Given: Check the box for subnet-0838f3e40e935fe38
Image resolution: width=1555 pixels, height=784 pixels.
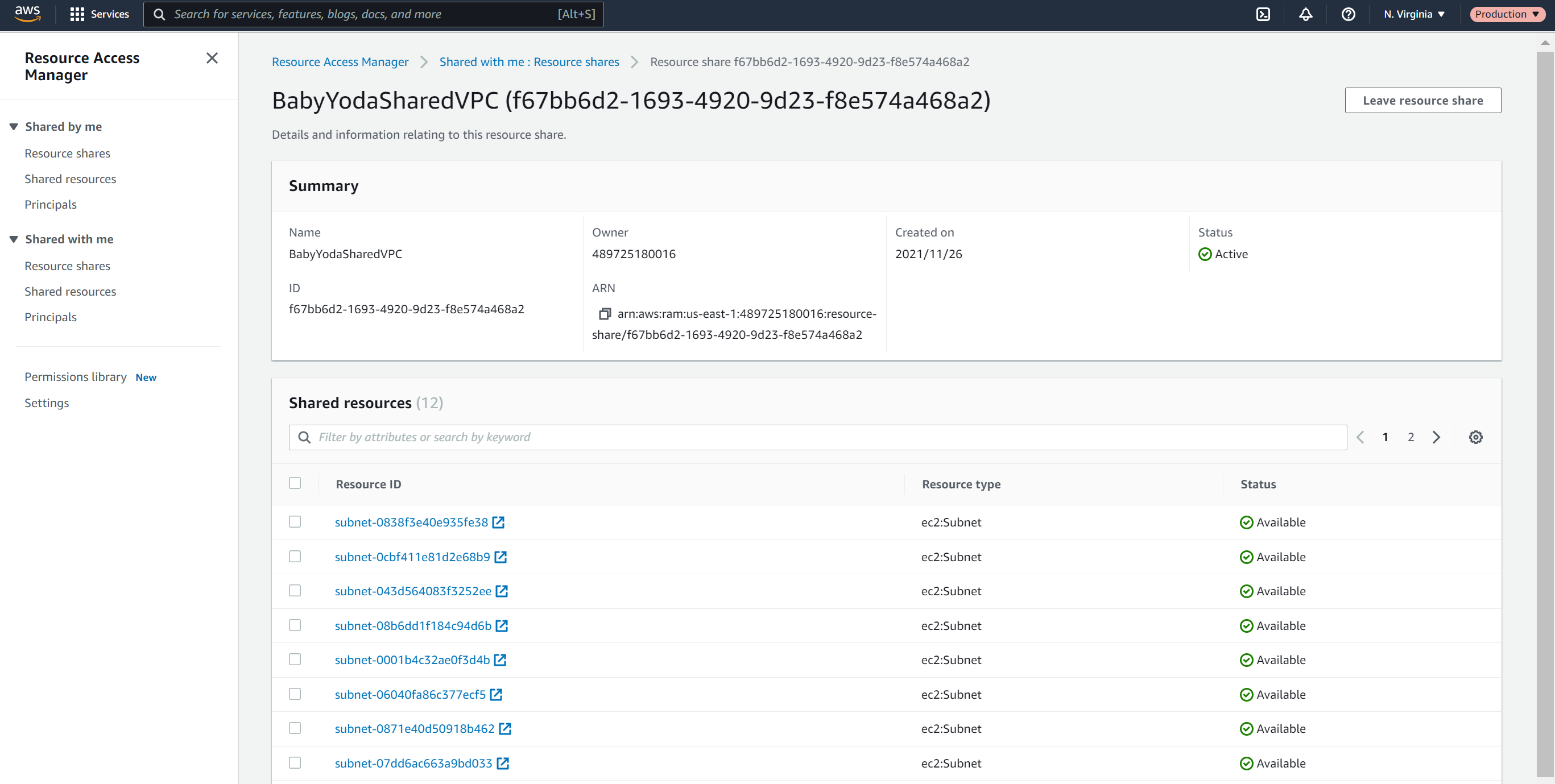Looking at the screenshot, I should click(295, 521).
